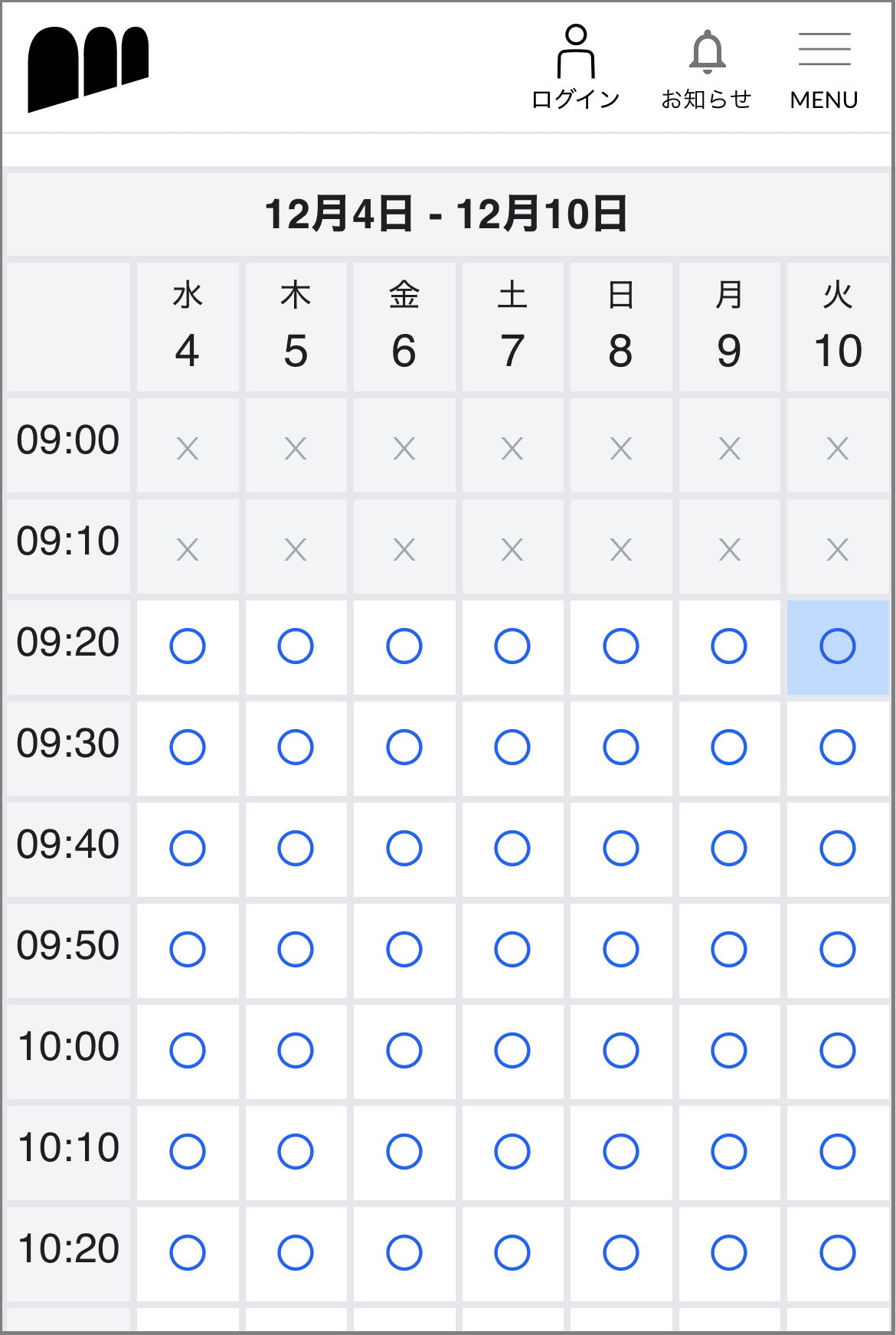Click the 土 7 day column header

(512, 327)
